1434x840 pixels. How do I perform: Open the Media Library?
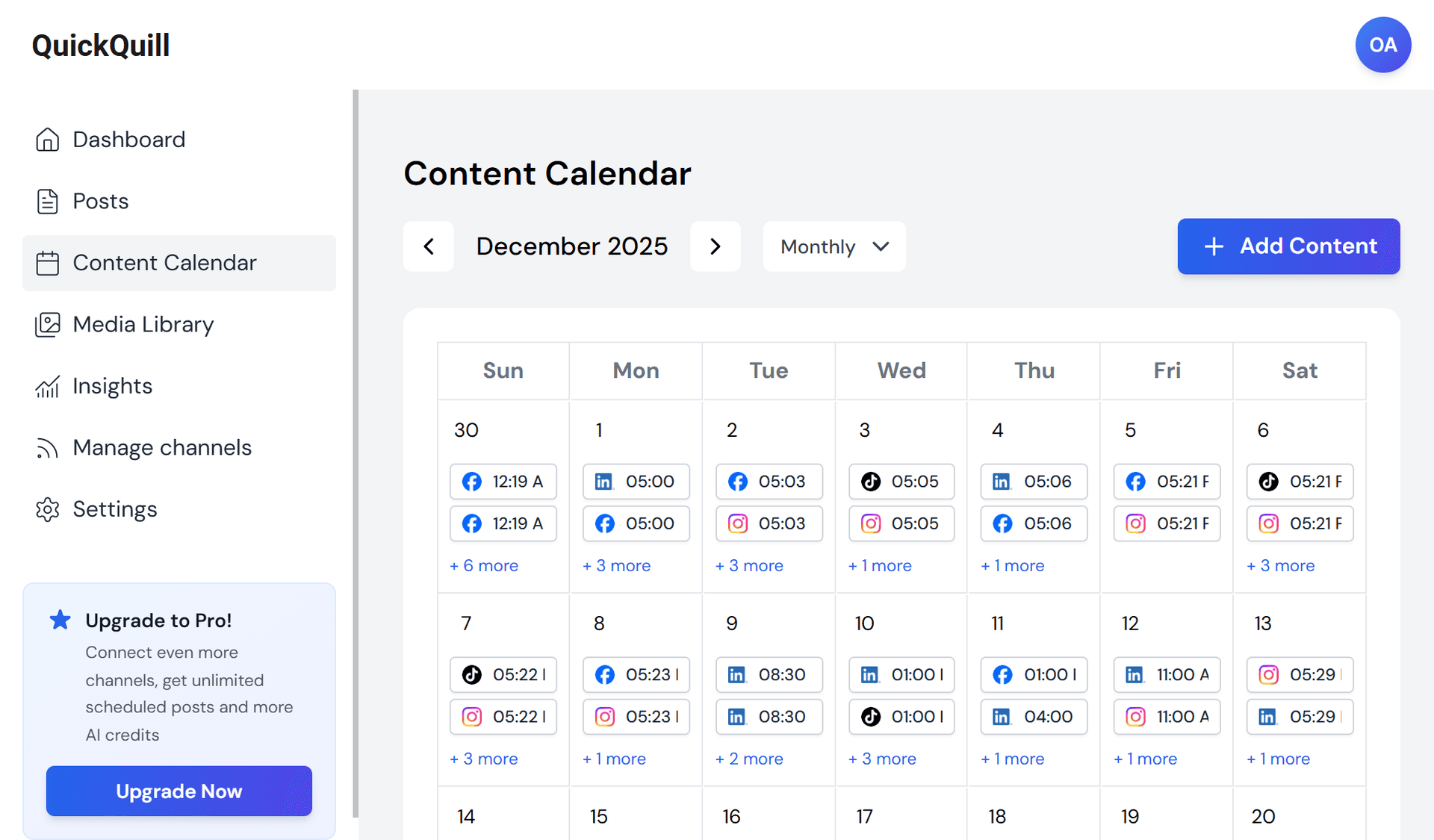click(x=142, y=324)
